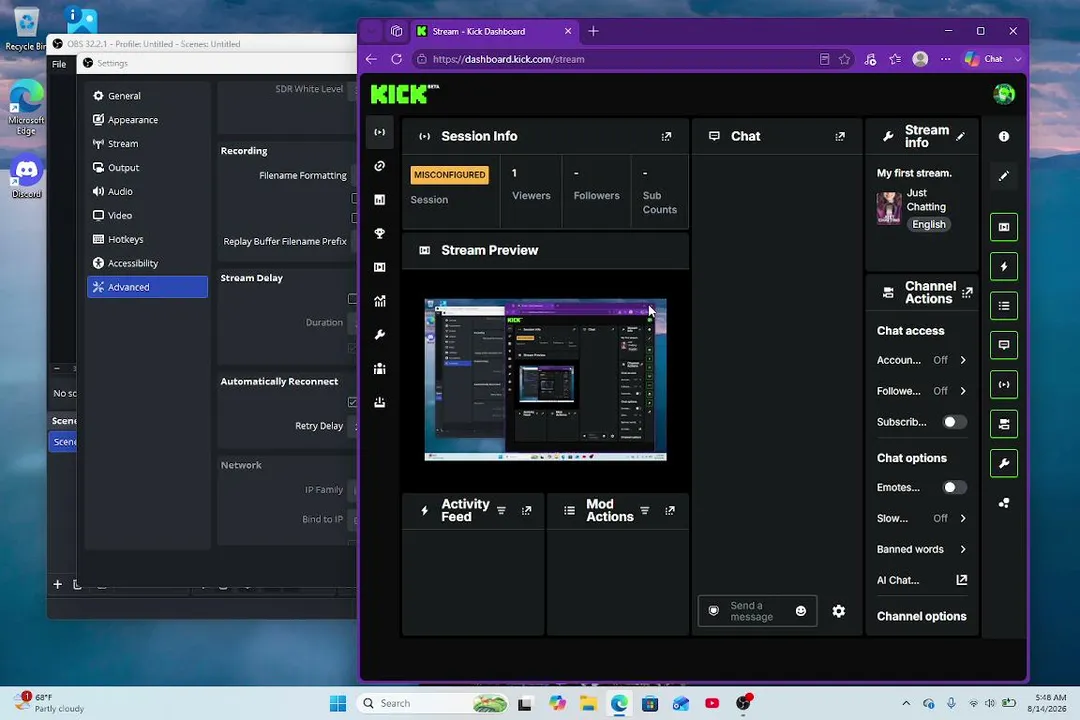Open the Mod Actions filter menu
Image resolution: width=1080 pixels, height=720 pixels.
coord(645,511)
